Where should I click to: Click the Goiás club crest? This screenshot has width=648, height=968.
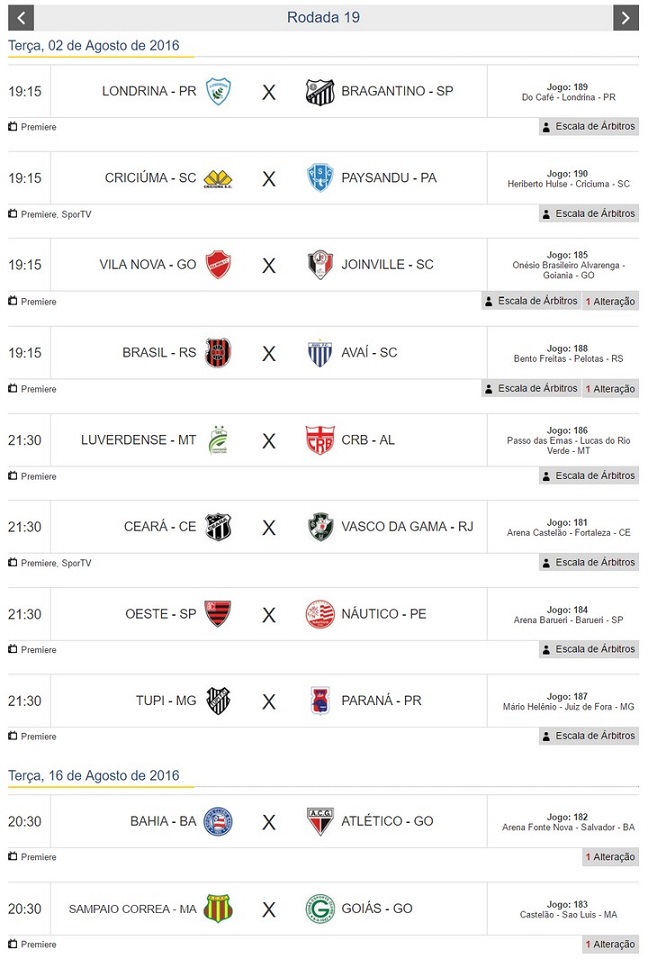click(x=319, y=909)
